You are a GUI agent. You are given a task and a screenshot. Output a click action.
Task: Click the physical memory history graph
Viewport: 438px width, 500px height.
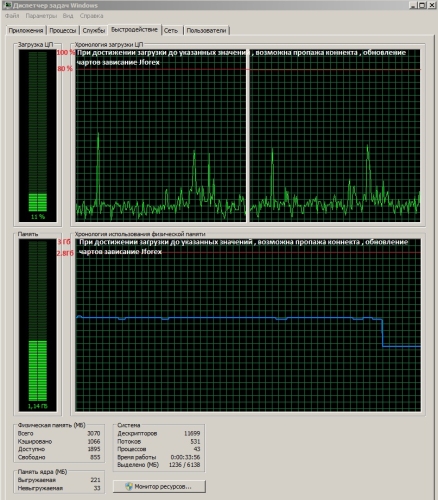248,325
